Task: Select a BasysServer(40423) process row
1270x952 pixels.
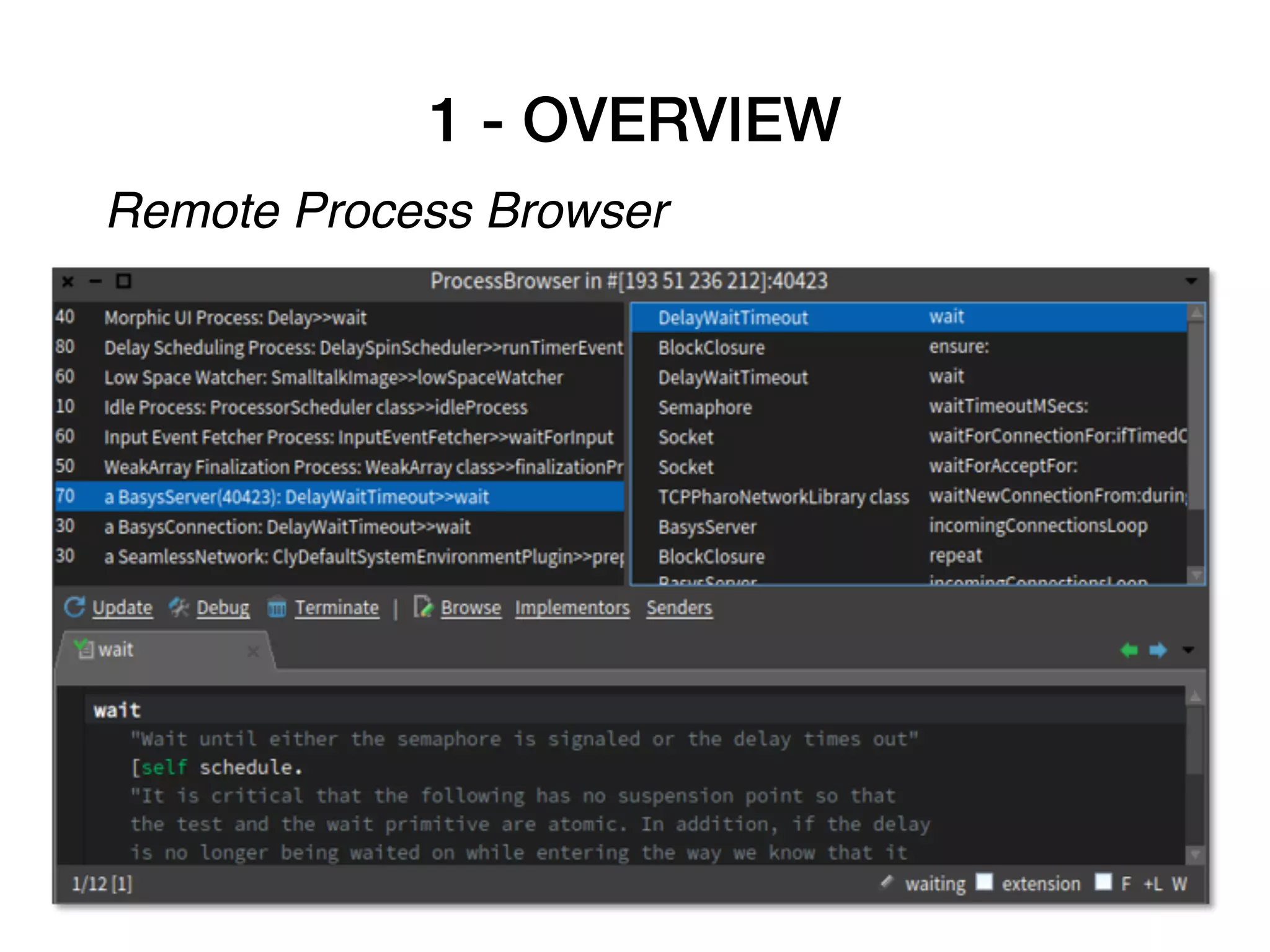Action: point(339,496)
